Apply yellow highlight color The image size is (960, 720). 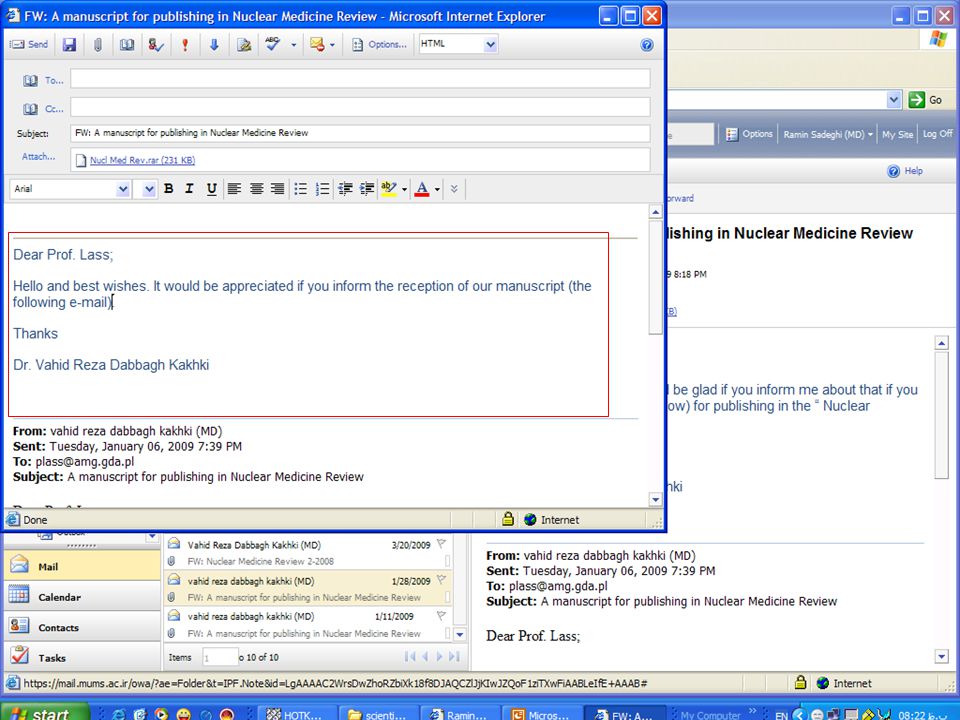(x=389, y=189)
